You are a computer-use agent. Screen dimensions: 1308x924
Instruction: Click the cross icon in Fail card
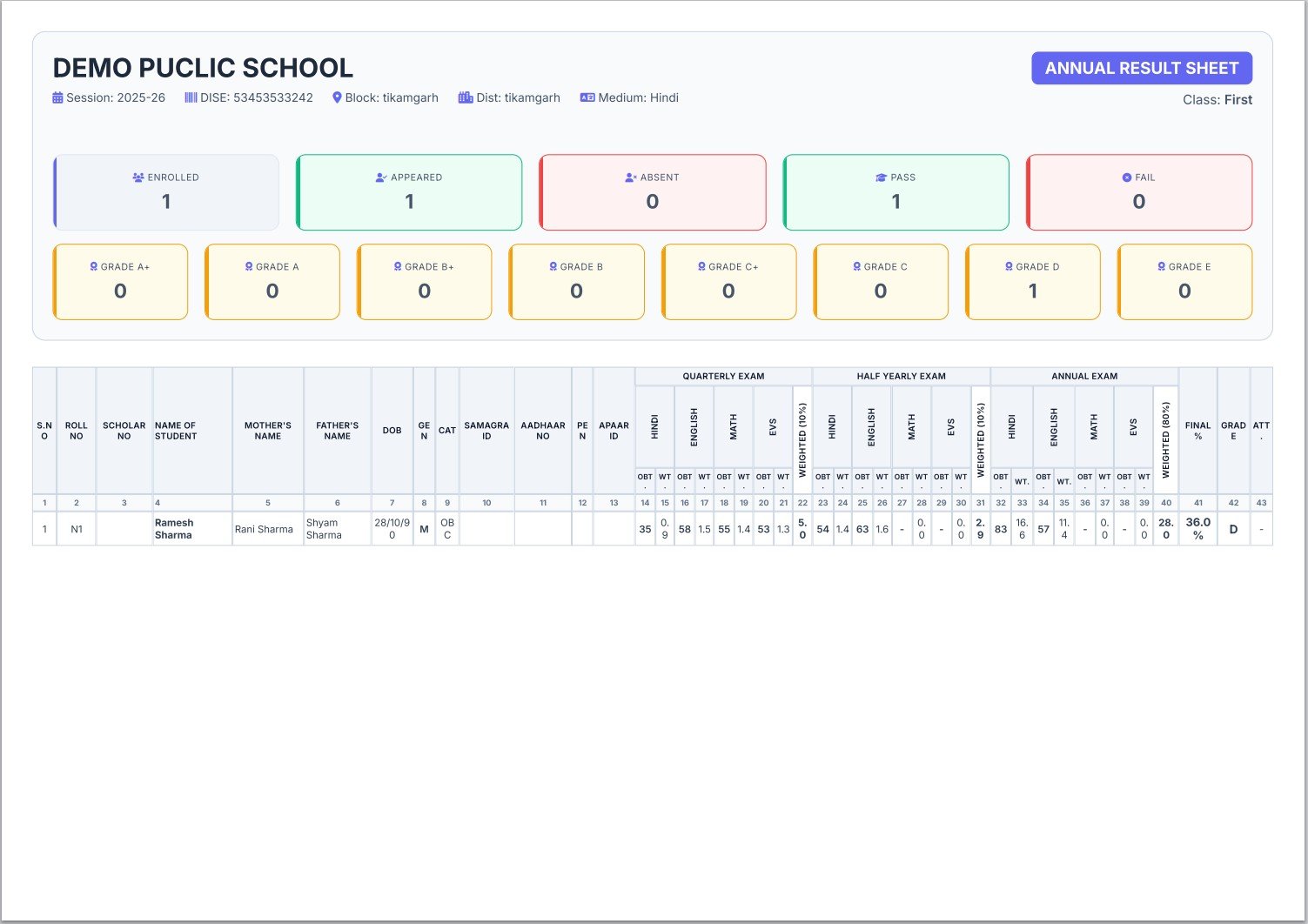point(1127,177)
